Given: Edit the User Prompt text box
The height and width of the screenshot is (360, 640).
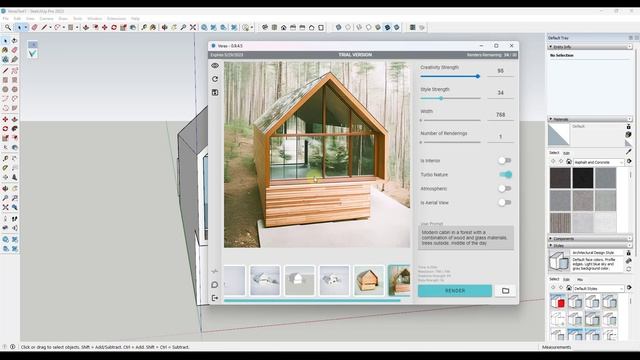Looking at the screenshot, I should (x=466, y=238).
